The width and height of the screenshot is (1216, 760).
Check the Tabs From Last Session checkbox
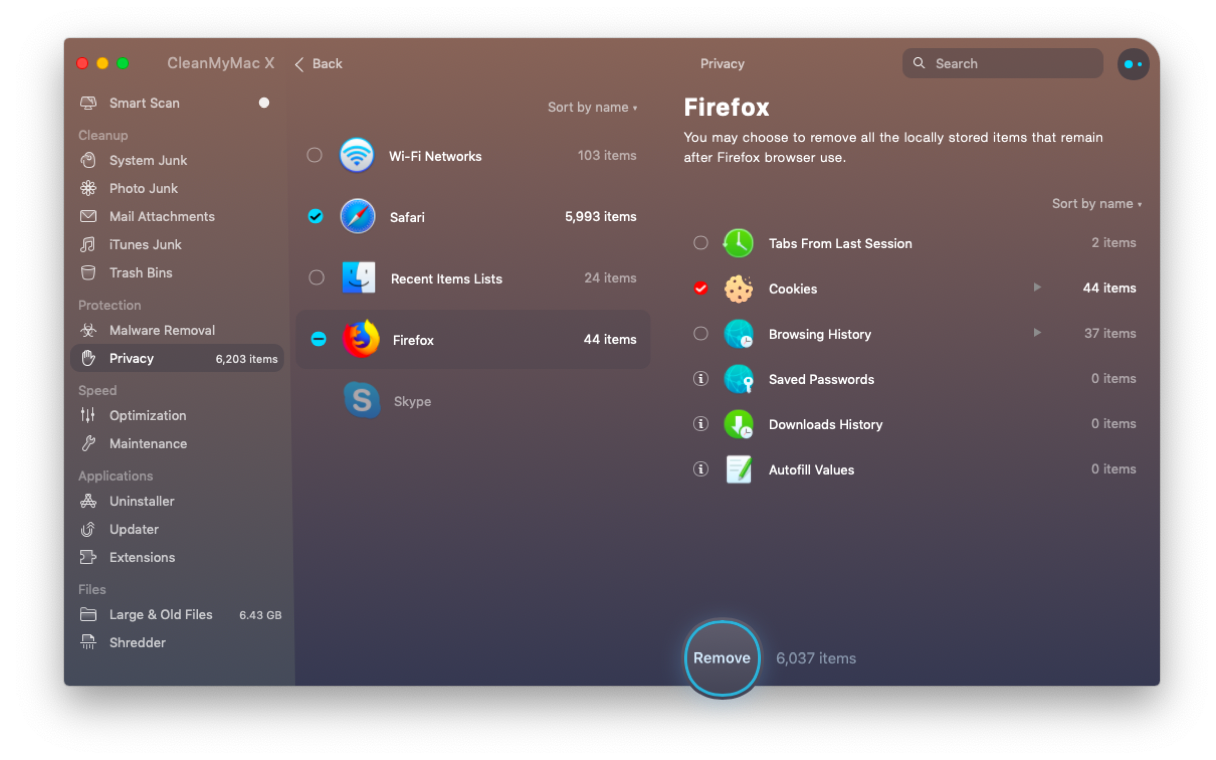(701, 243)
